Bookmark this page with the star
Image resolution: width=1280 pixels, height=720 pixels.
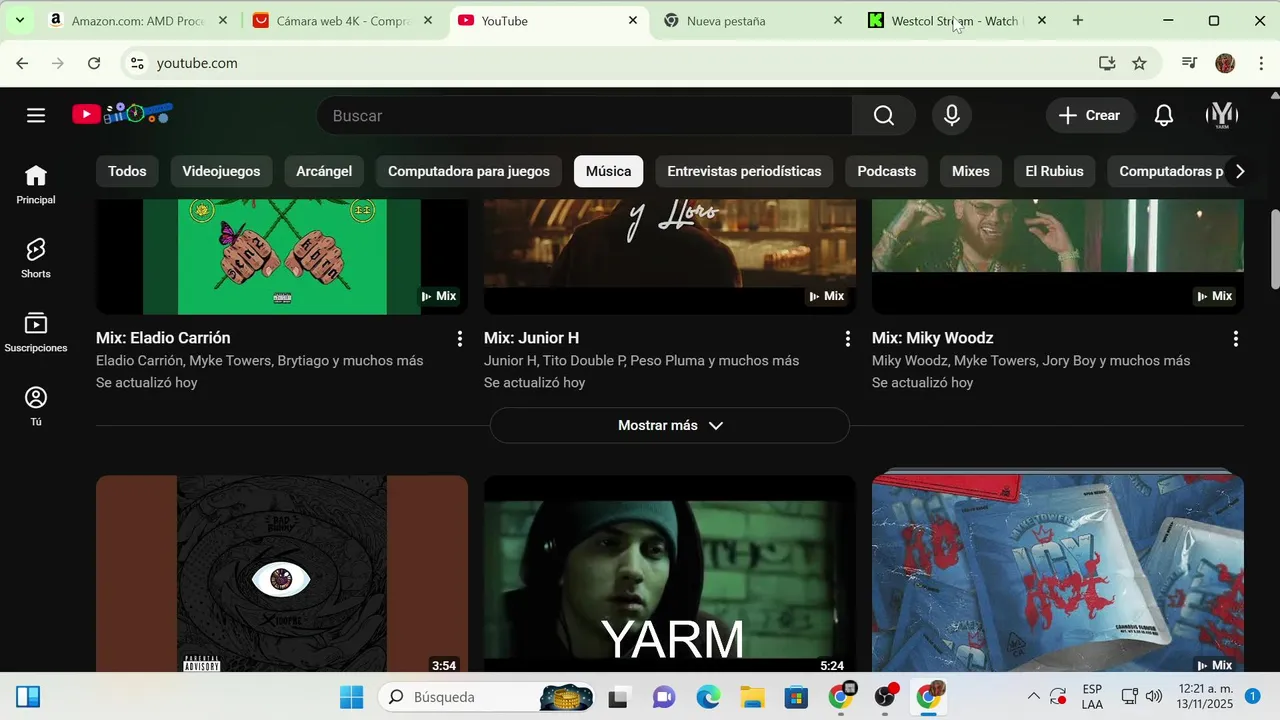coord(1139,63)
